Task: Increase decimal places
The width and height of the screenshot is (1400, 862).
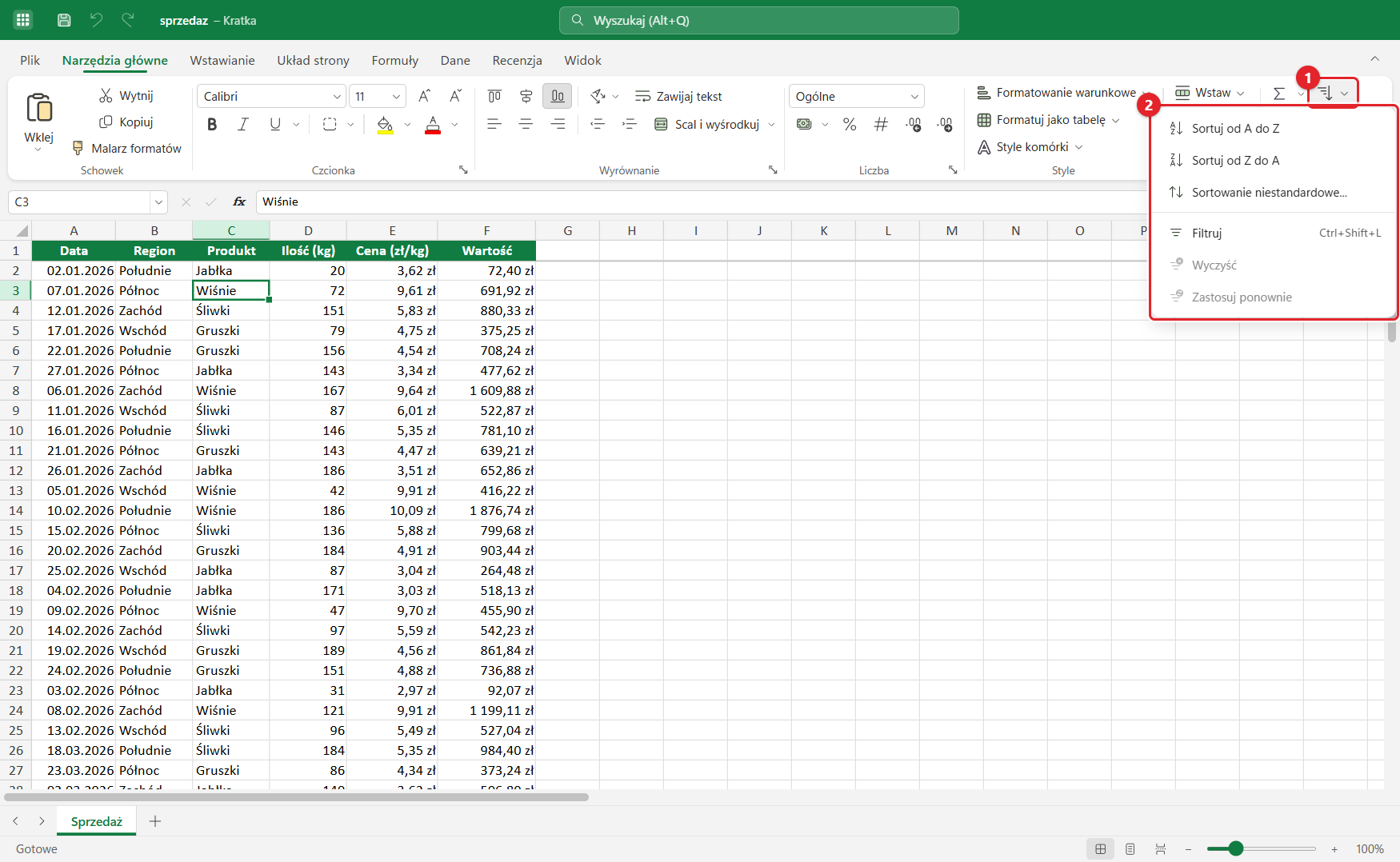Action: pyautogui.click(x=914, y=125)
